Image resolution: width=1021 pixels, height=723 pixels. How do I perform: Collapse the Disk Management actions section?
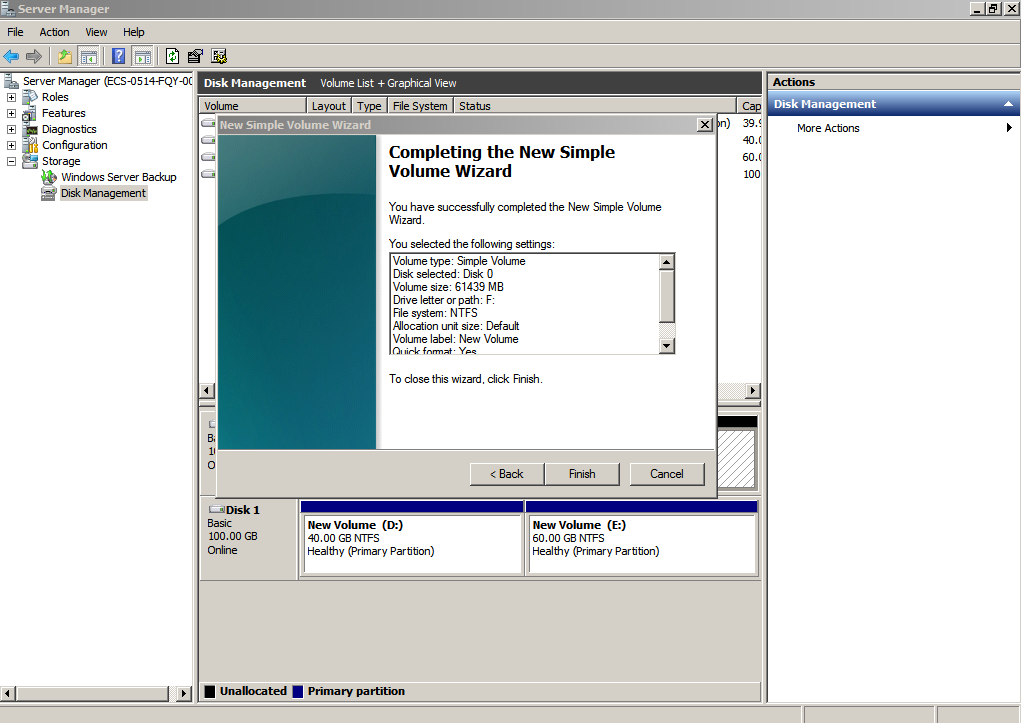pyautogui.click(x=1008, y=104)
